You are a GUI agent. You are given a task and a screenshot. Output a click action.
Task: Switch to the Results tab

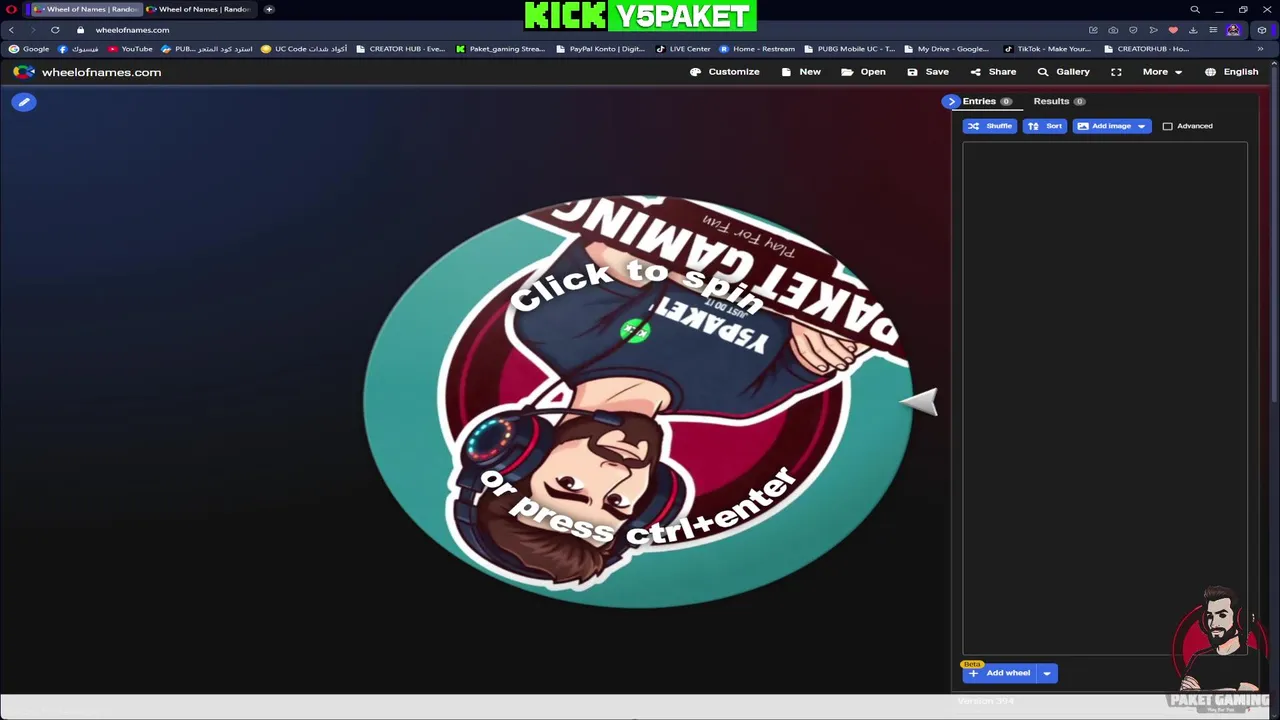tap(1059, 101)
